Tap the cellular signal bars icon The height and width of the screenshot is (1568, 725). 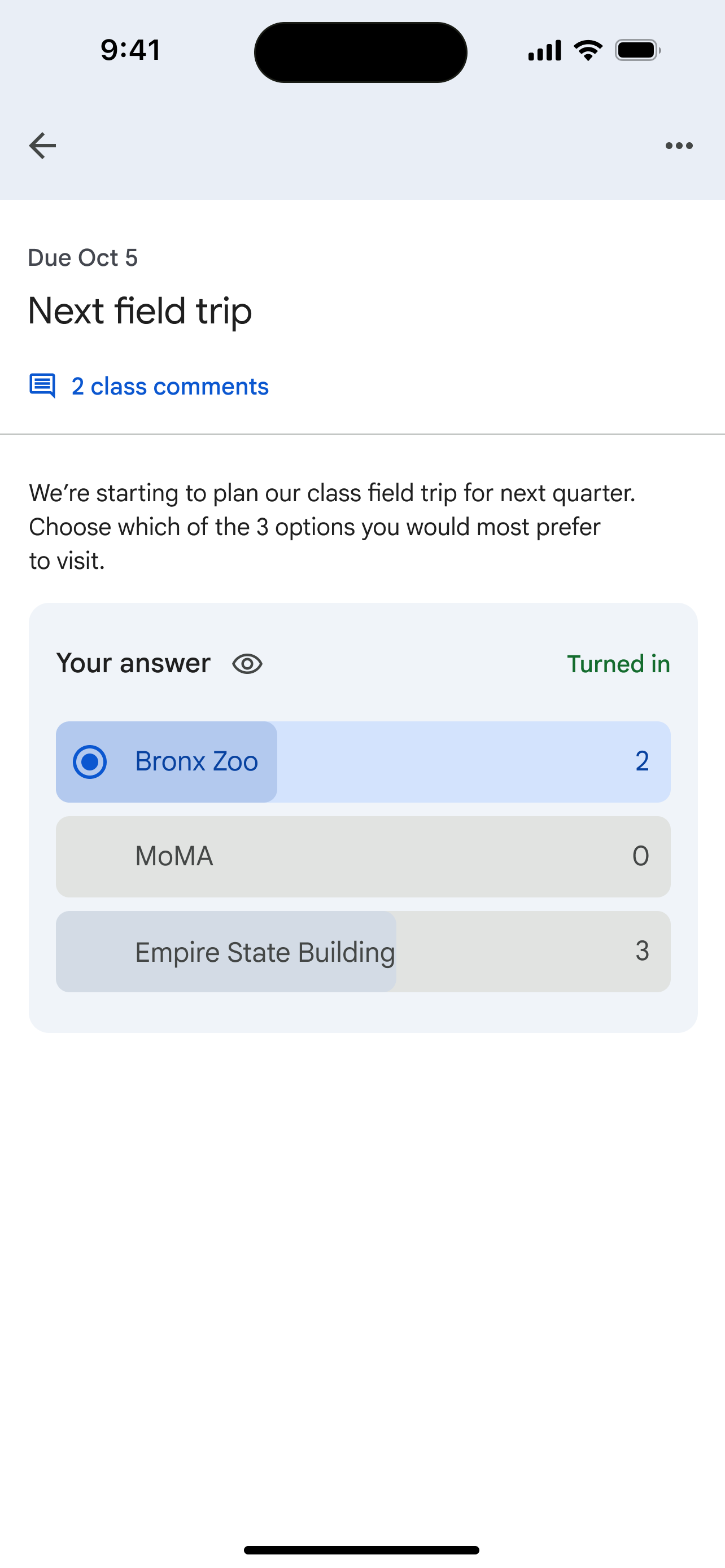tap(545, 51)
